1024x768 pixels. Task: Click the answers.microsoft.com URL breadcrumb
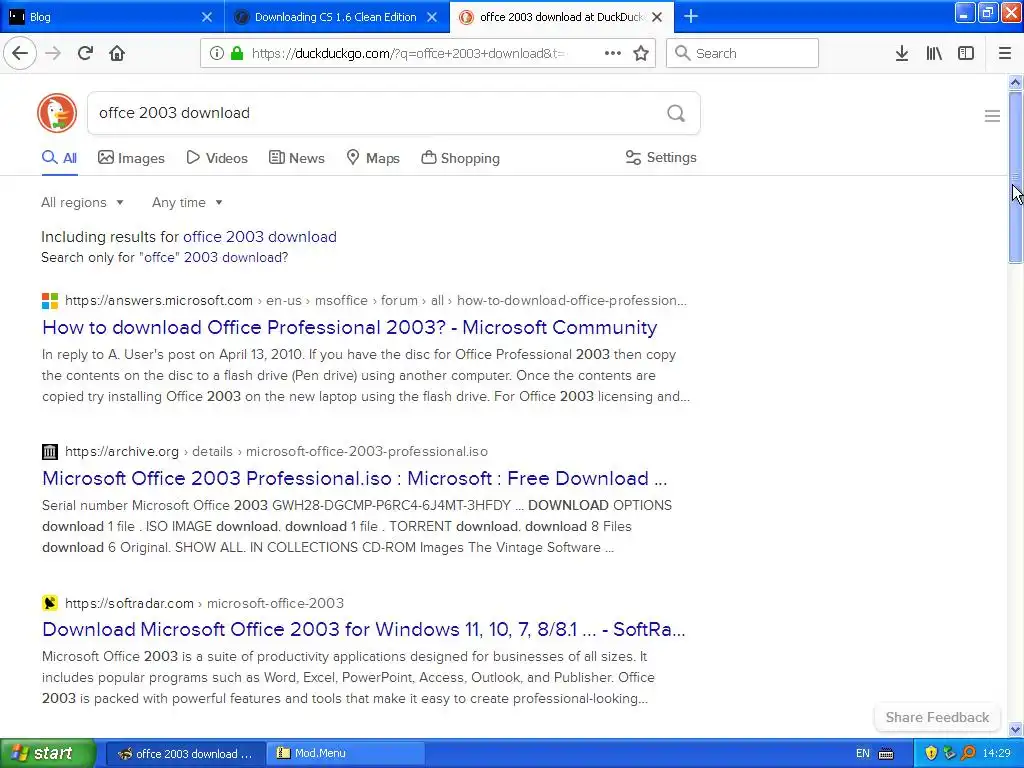pyautogui.click(x=376, y=300)
